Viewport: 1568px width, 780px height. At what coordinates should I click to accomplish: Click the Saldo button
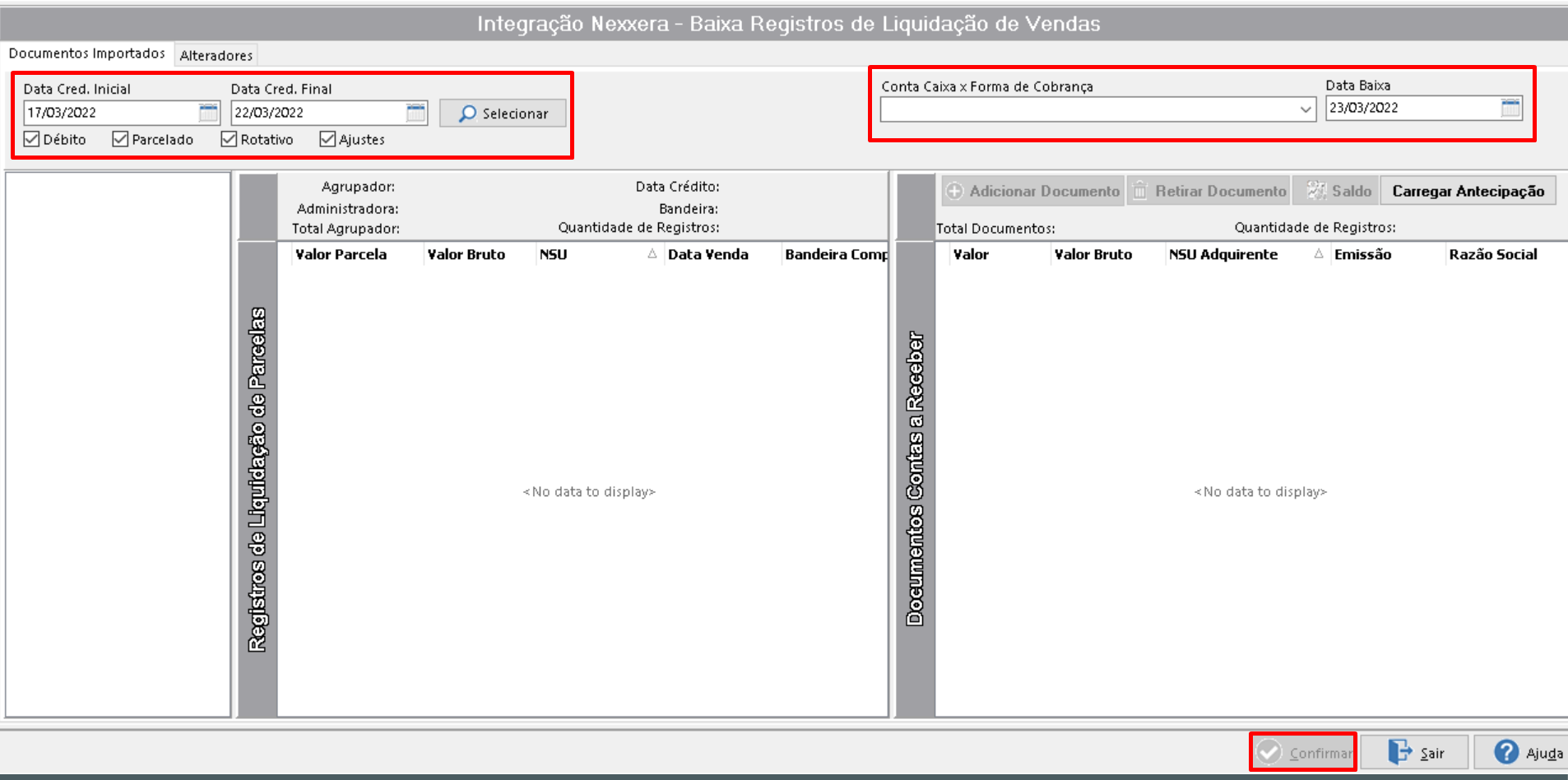[1336, 191]
